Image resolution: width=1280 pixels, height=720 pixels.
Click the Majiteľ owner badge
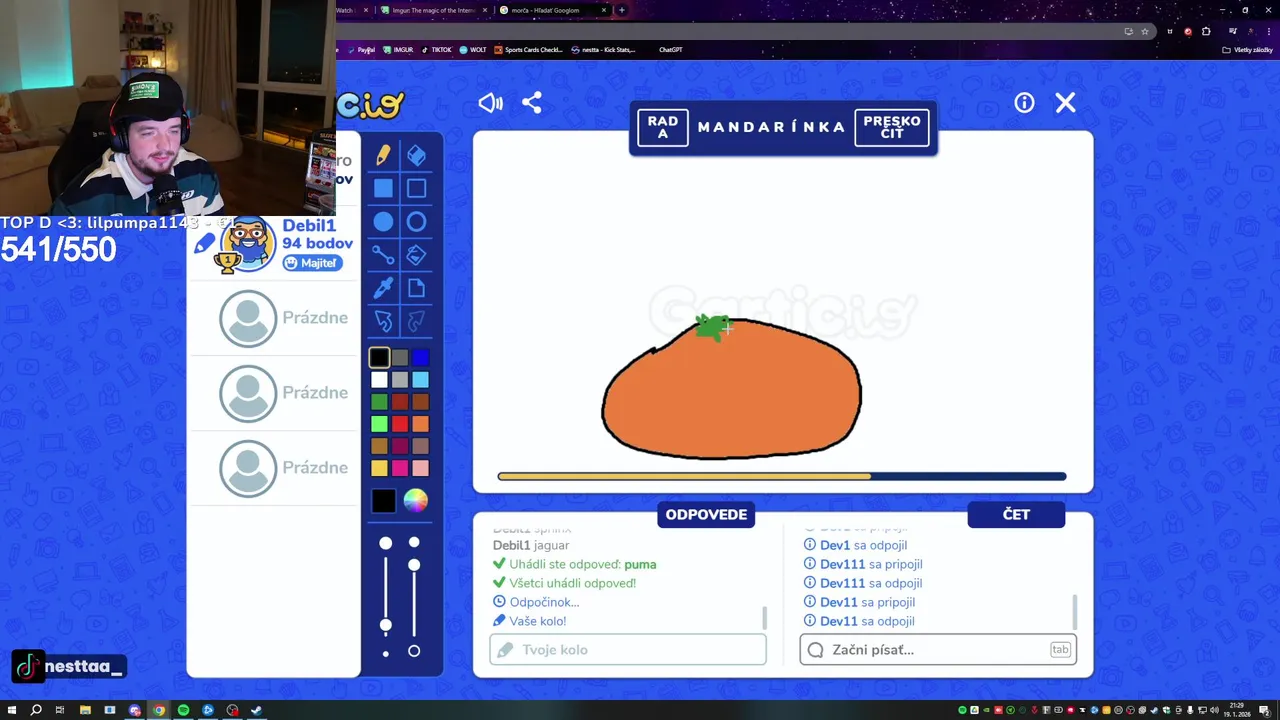click(x=312, y=263)
